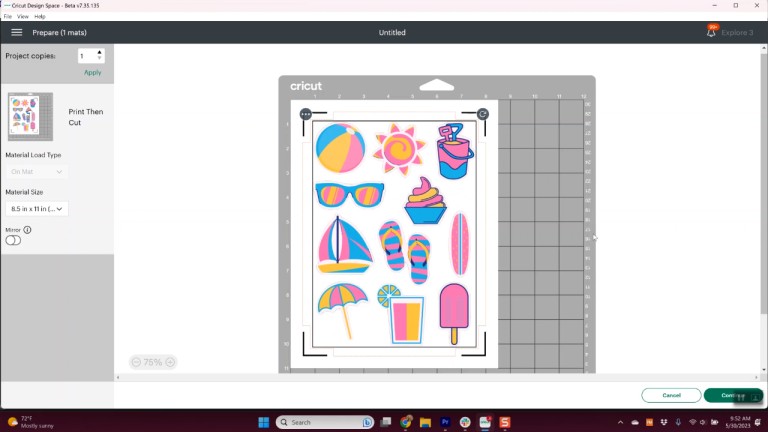Click the popsicle sticker on the mat
This screenshot has height=432, width=768.
[x=454, y=314]
